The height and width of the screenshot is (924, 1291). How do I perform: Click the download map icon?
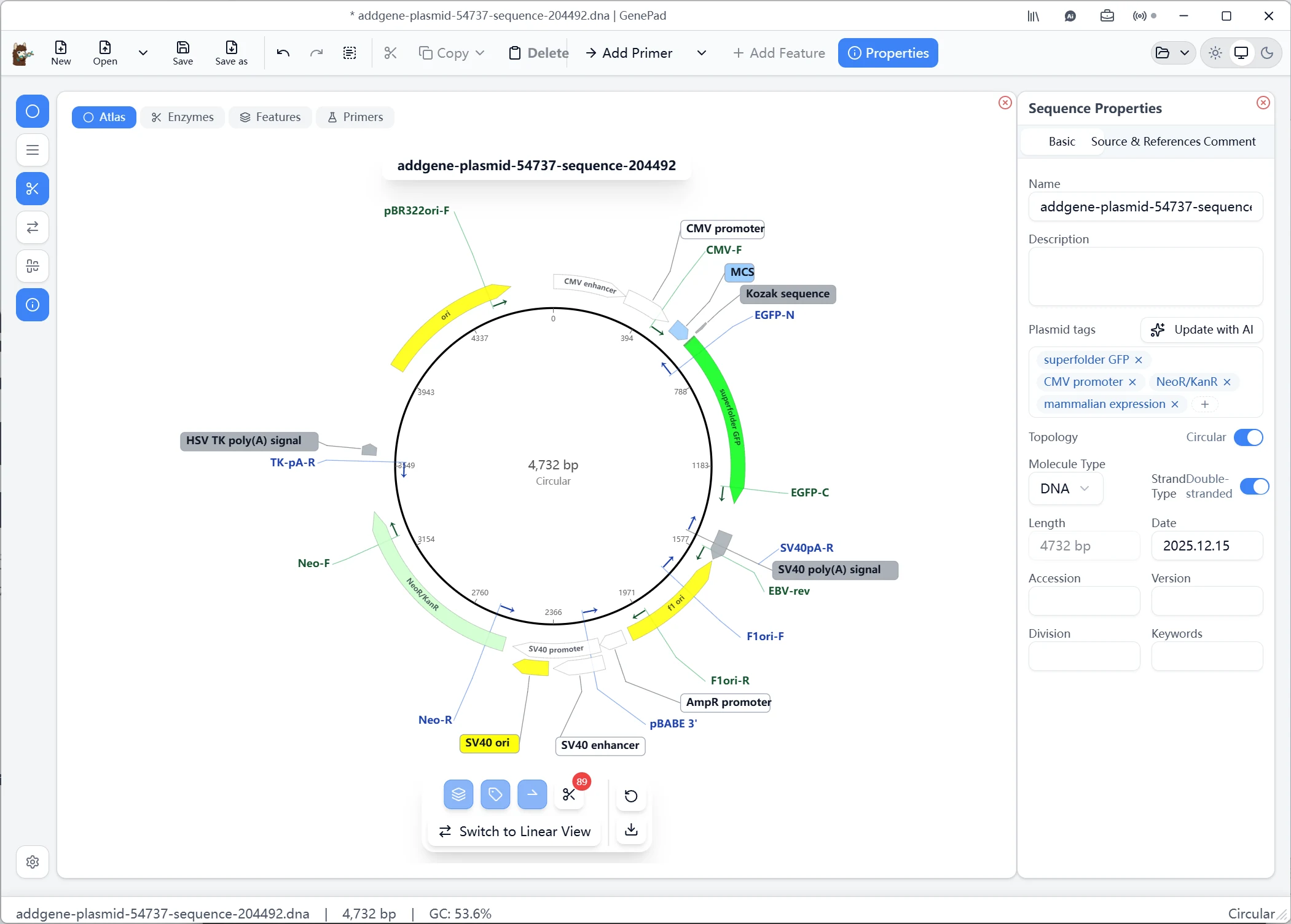click(x=631, y=831)
